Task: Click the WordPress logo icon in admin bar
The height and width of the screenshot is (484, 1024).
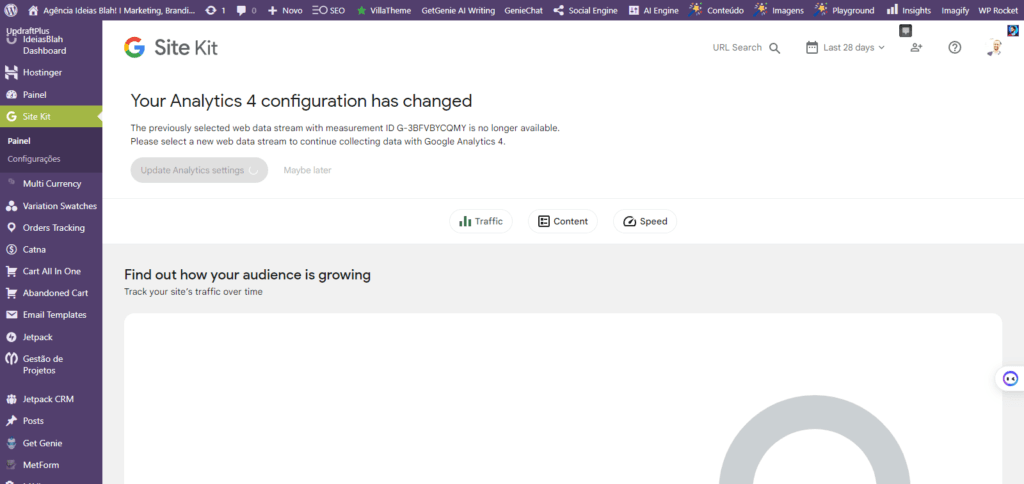Action: 14,10
